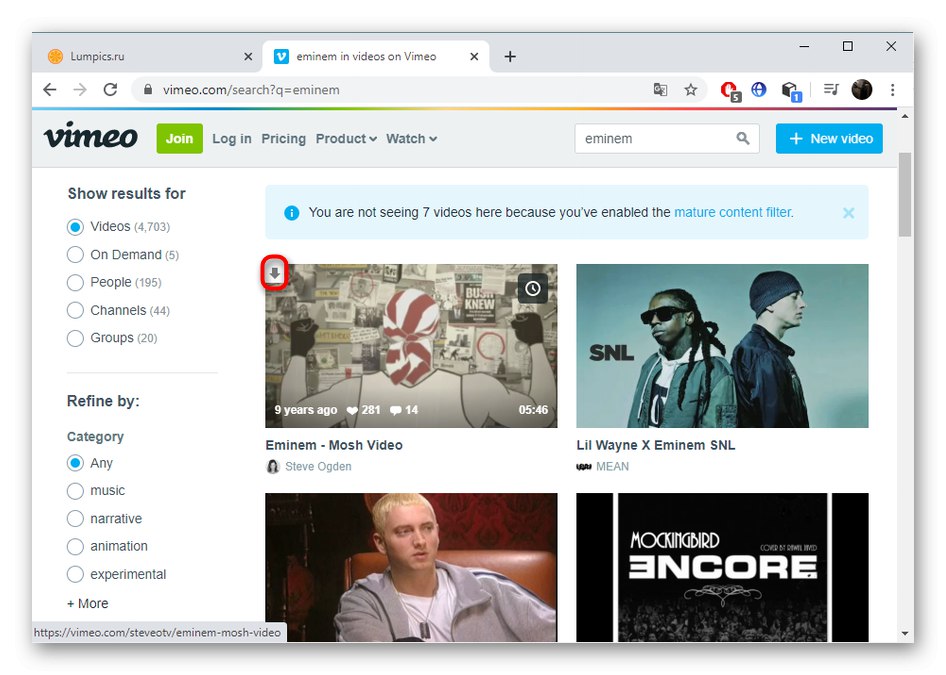The height and width of the screenshot is (675, 946).
Task: Reload the page
Action: pyautogui.click(x=110, y=90)
